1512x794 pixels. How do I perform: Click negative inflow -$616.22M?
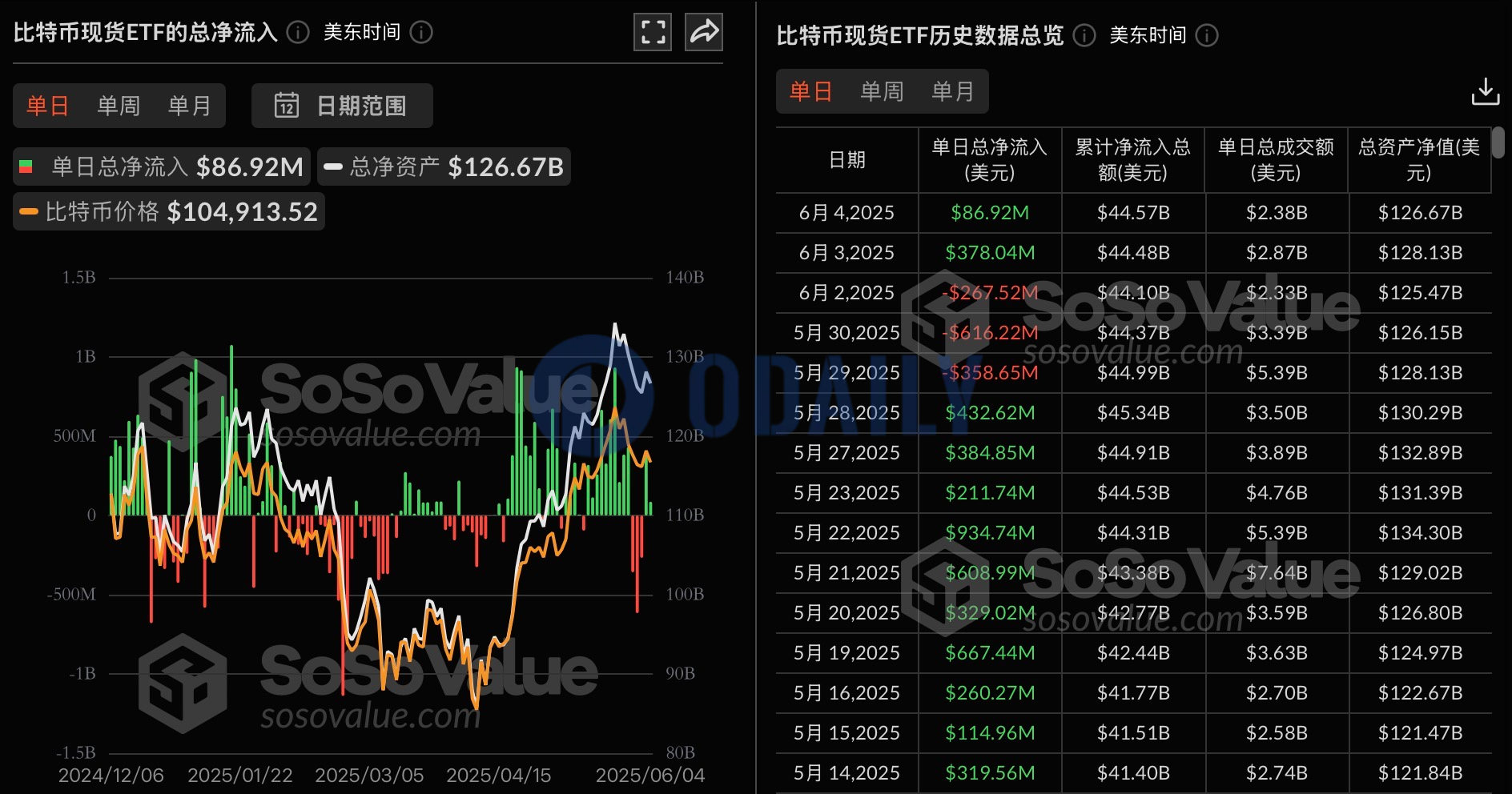[x=990, y=333]
